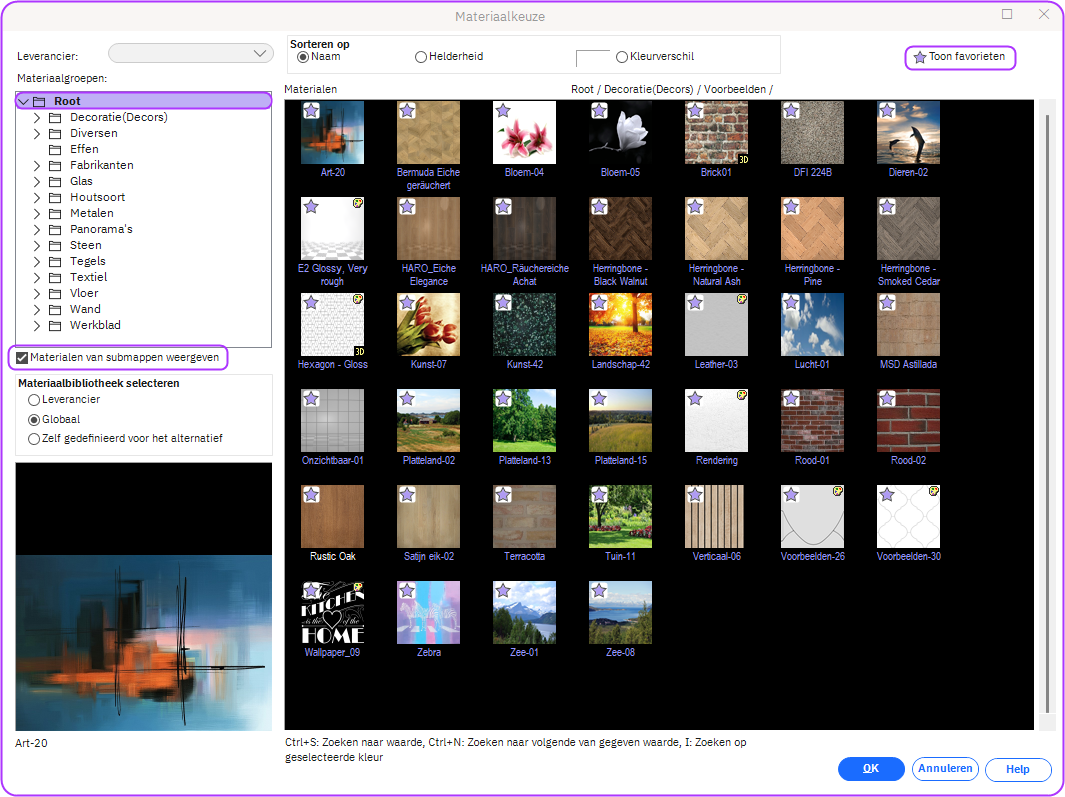
Task: Click the folder icon next to Houtsoort
Action: click(x=56, y=197)
